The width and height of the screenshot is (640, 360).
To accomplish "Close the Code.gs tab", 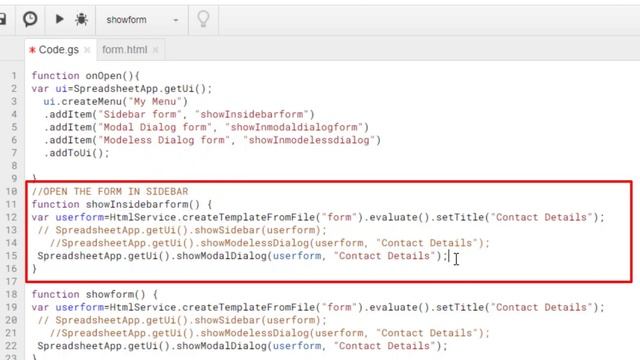I will pos(87,50).
